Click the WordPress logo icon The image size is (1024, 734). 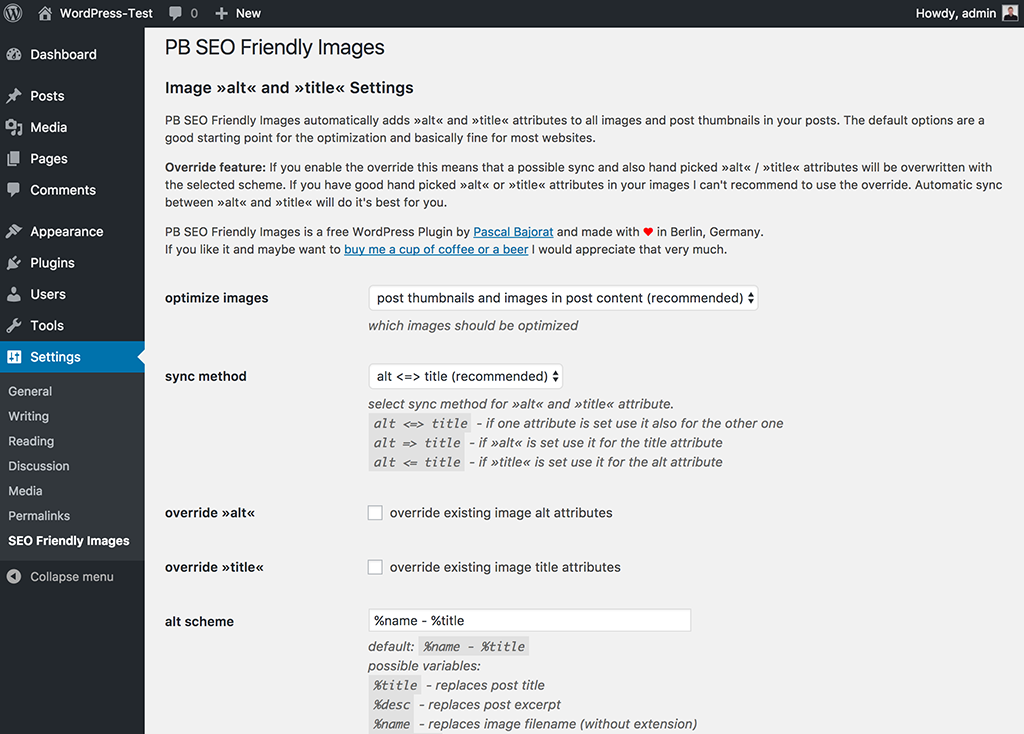pos(13,13)
